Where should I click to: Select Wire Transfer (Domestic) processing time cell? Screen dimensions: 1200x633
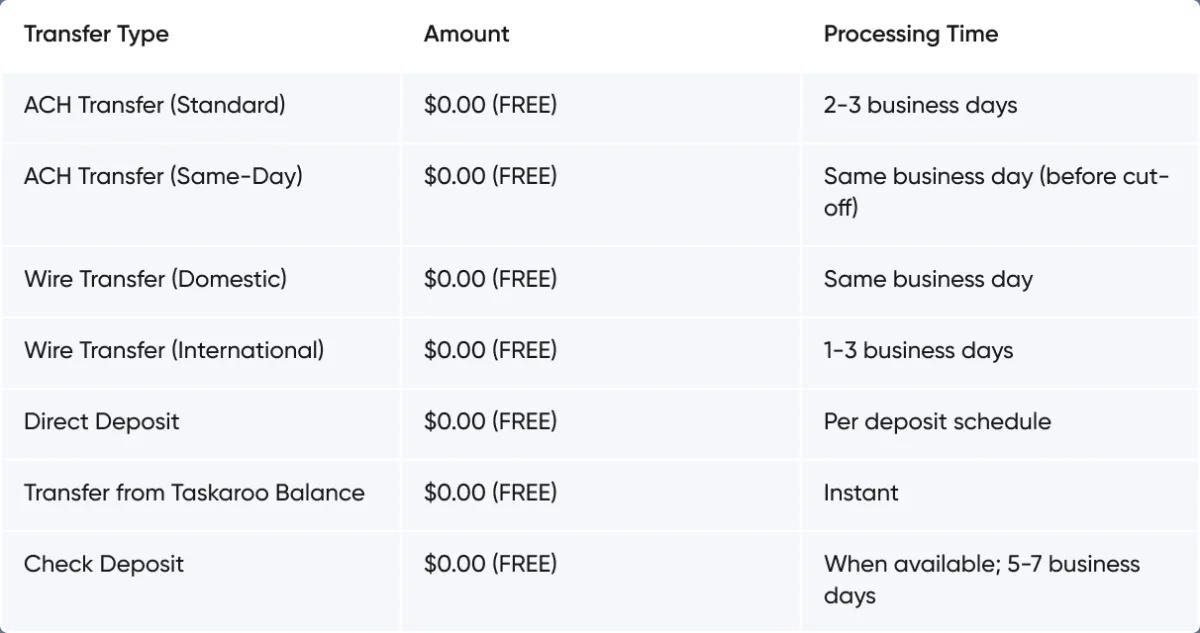(928, 279)
